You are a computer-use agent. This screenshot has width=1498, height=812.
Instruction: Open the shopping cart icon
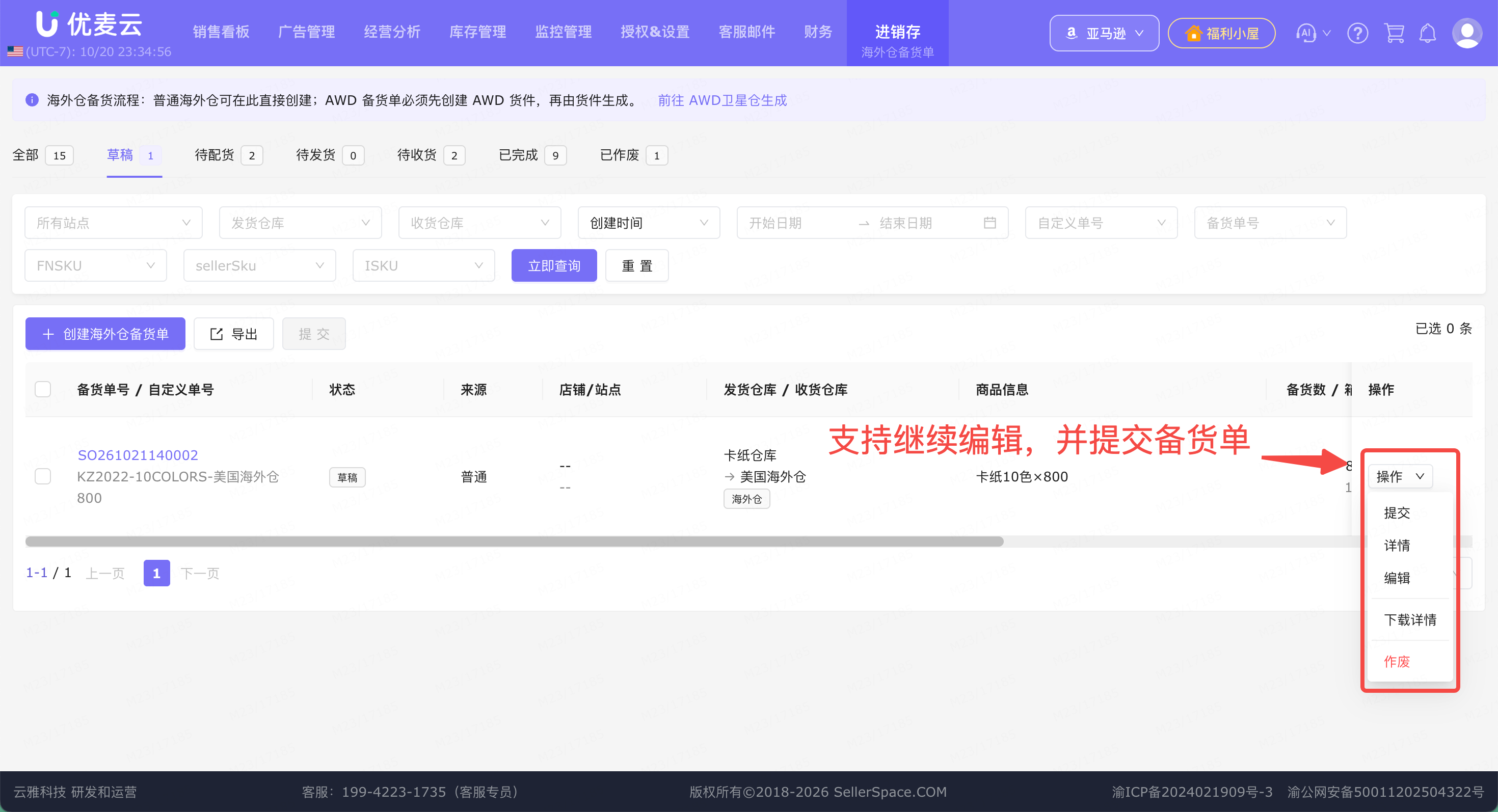click(x=1394, y=33)
